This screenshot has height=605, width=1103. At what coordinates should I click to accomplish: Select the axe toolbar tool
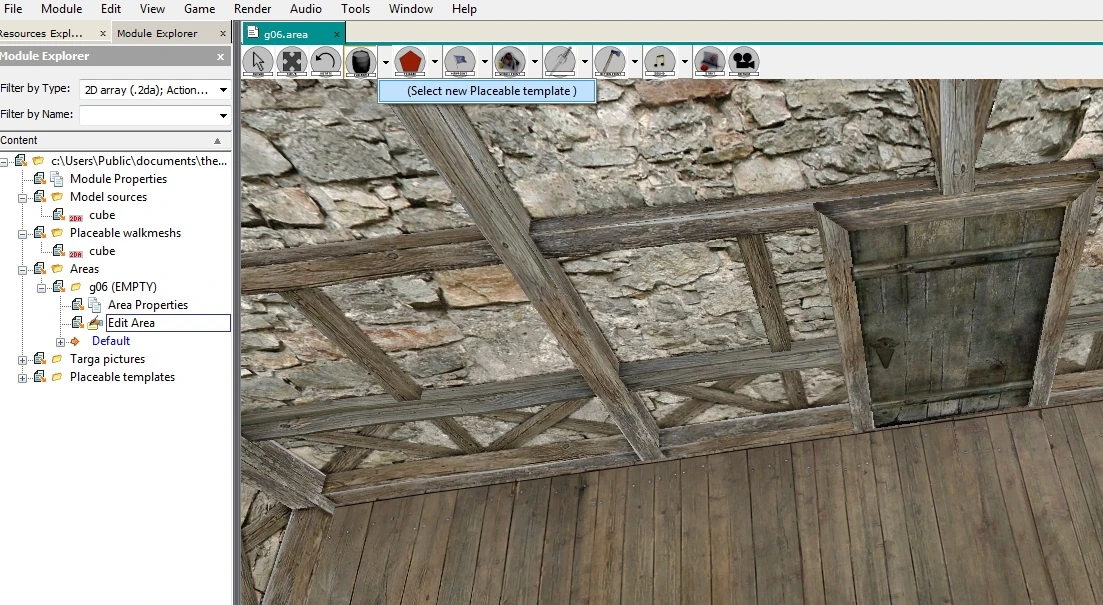pos(609,61)
